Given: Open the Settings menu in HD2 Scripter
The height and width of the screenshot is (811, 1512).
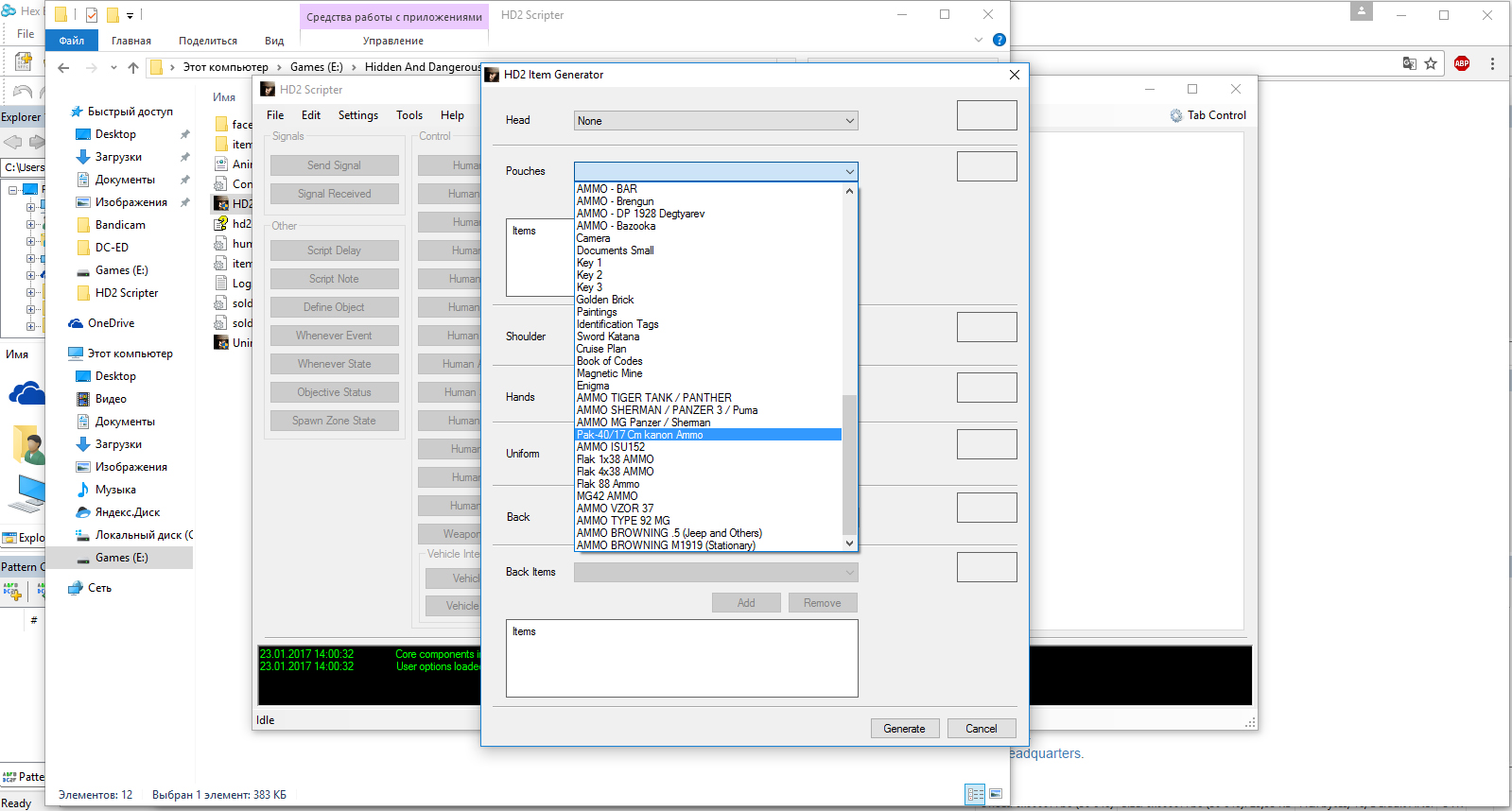Looking at the screenshot, I should coord(357,115).
